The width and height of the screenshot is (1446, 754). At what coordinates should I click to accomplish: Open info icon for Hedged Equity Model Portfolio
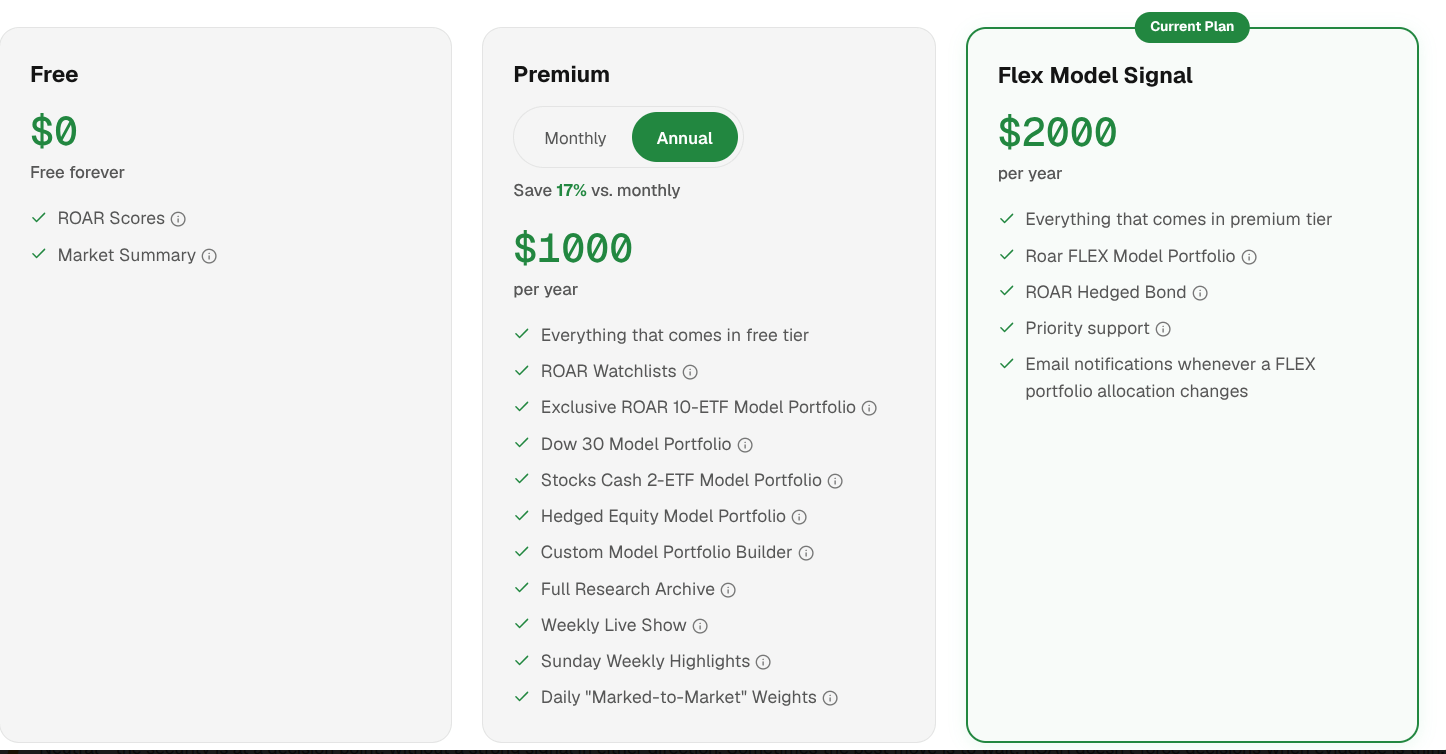coord(799,517)
